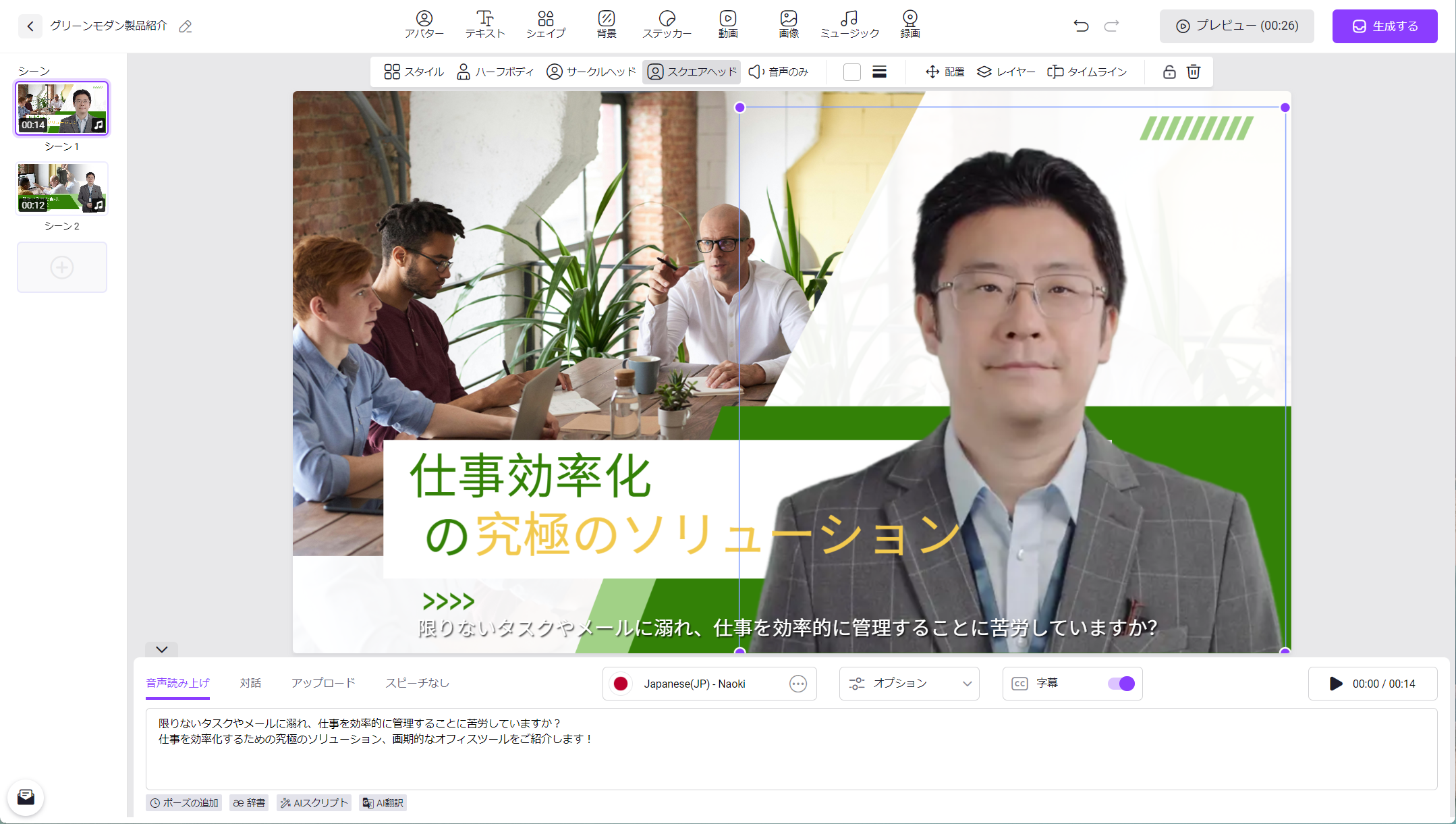This screenshot has height=824, width=1456.
Task: Click AI翻訳 below the script box
Action: pos(383,803)
